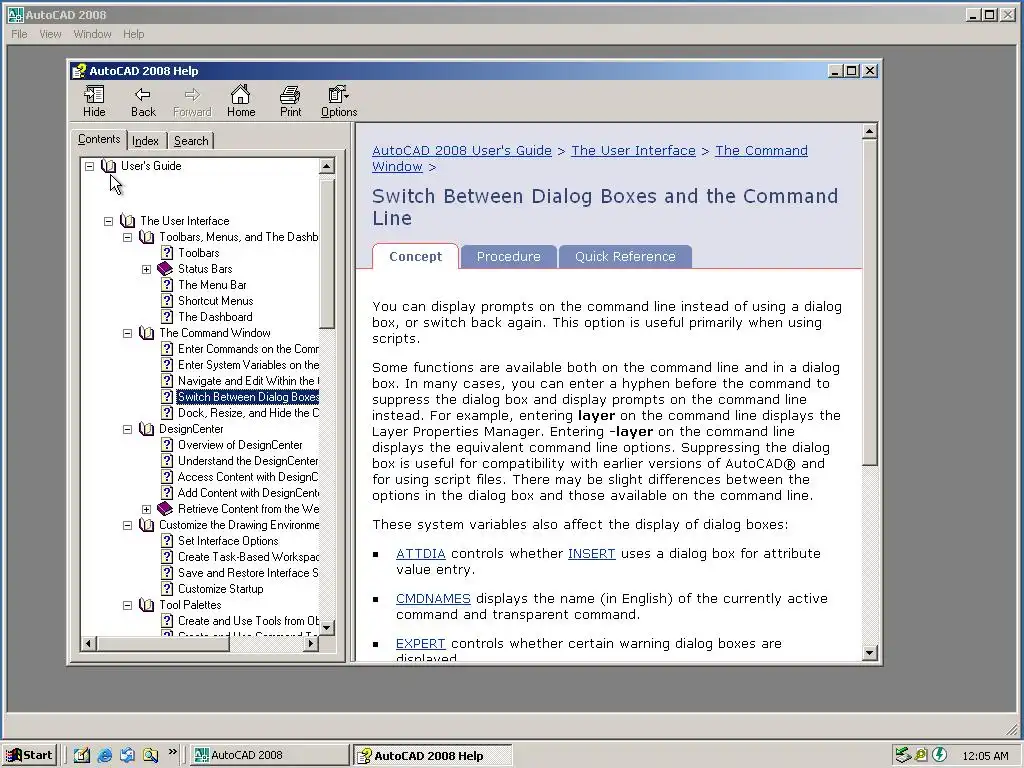Click the AutoCAD 2008 Help title icon
The image size is (1024, 768).
[x=79, y=71]
